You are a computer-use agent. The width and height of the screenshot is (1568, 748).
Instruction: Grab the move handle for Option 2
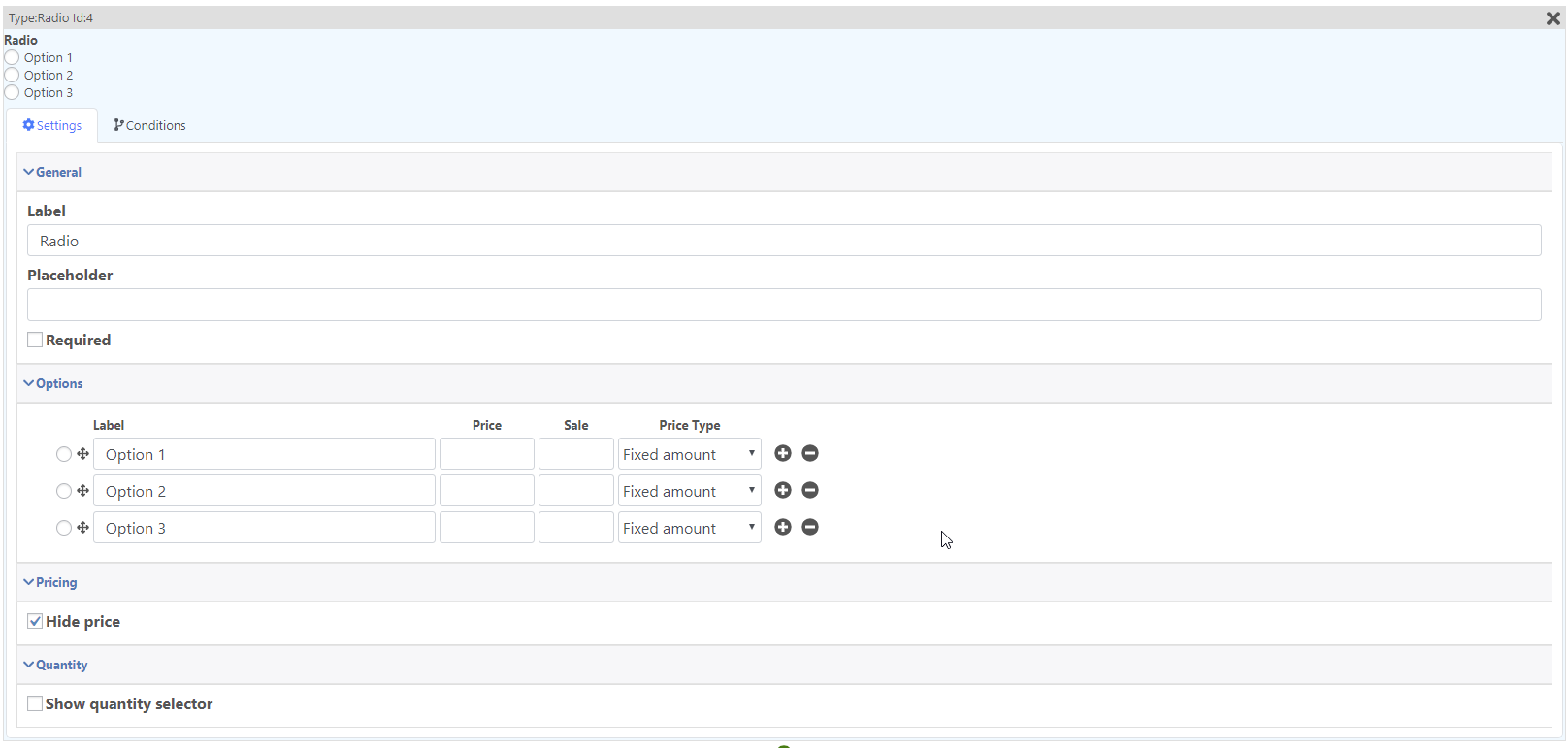point(83,491)
